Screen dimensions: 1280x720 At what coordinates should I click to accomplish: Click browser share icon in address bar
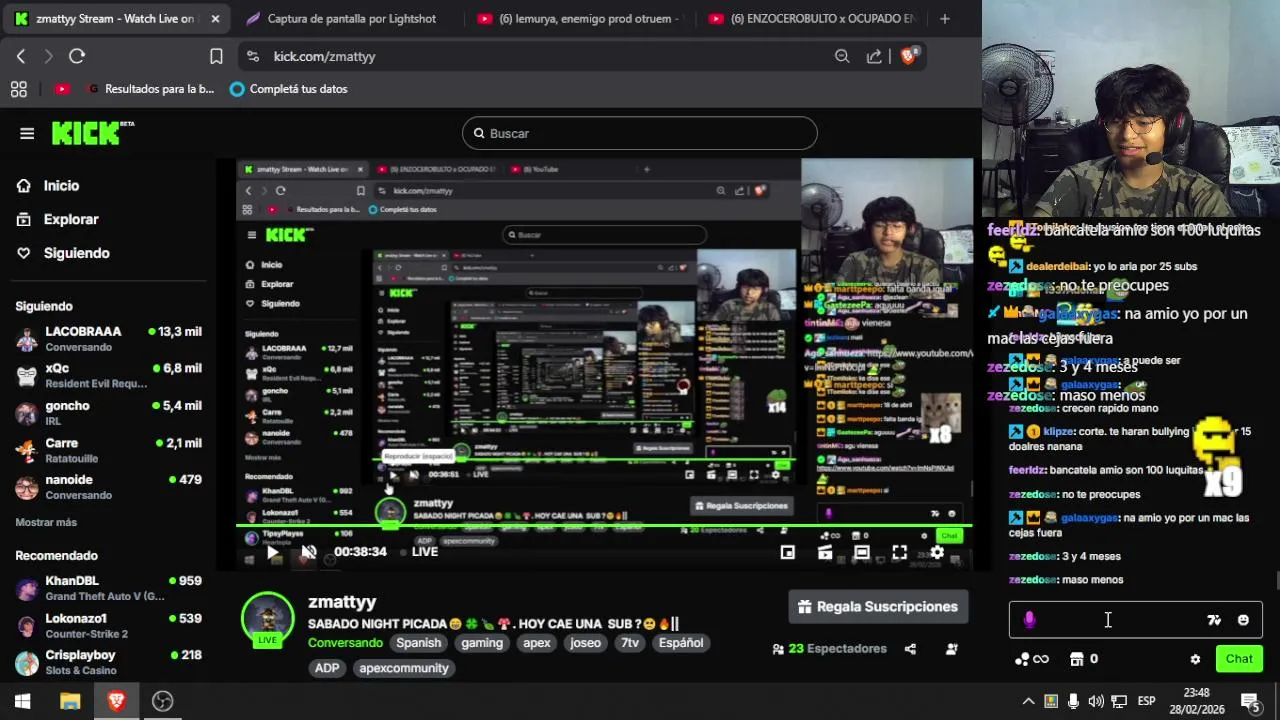pos(874,56)
